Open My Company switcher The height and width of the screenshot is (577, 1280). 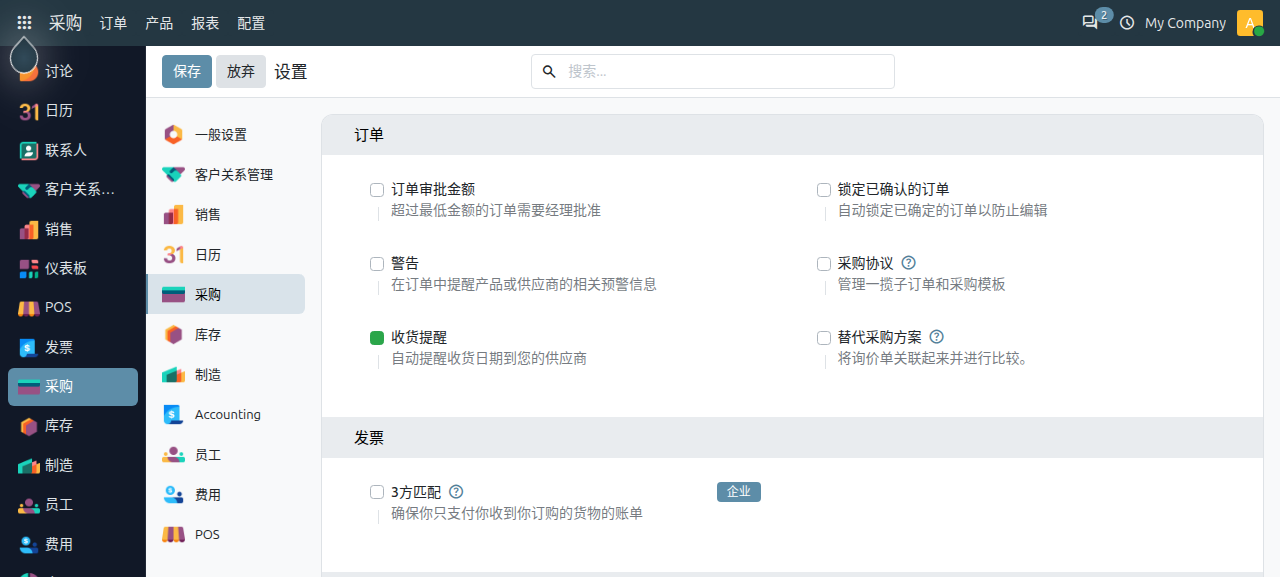(x=1185, y=23)
